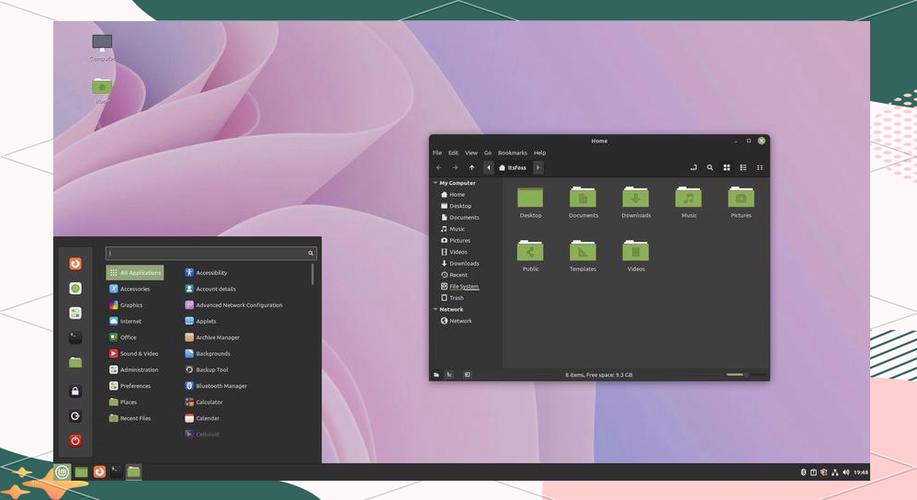Open the volume tray icon
Viewport: 917px width, 500px height.
pos(846,472)
